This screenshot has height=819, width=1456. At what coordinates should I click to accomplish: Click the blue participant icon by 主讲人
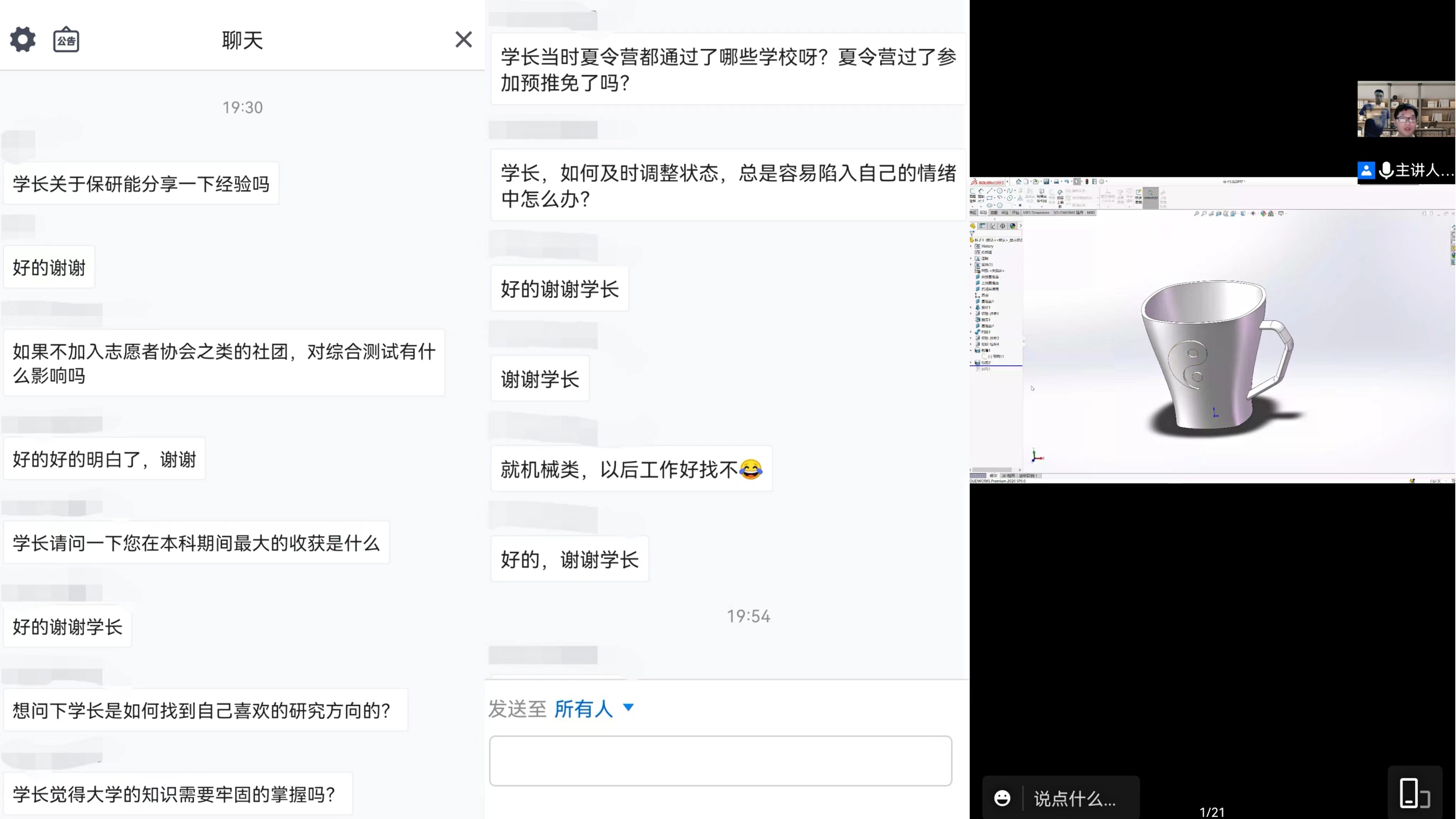1366,170
